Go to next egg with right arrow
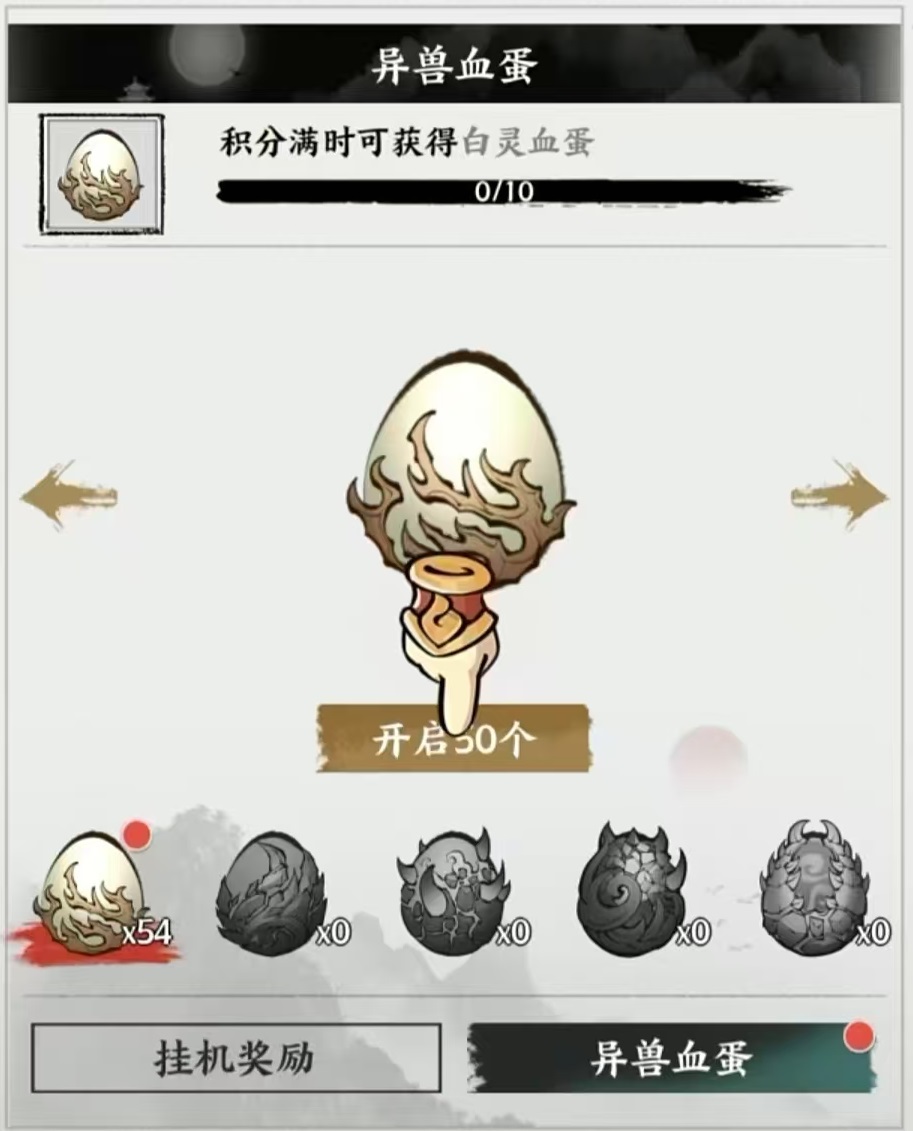This screenshot has height=1131, width=913. (840, 496)
